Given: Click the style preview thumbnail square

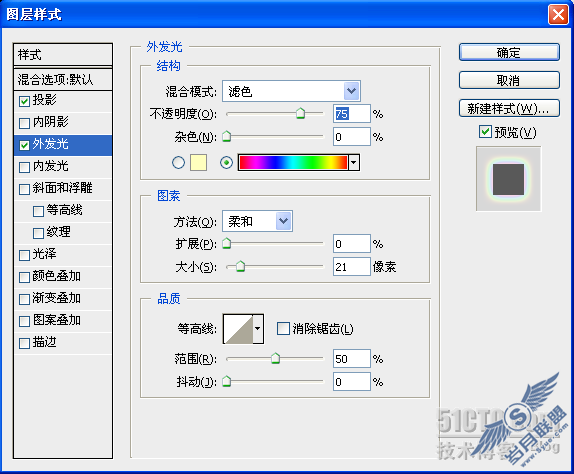Looking at the screenshot, I should pos(508,179).
